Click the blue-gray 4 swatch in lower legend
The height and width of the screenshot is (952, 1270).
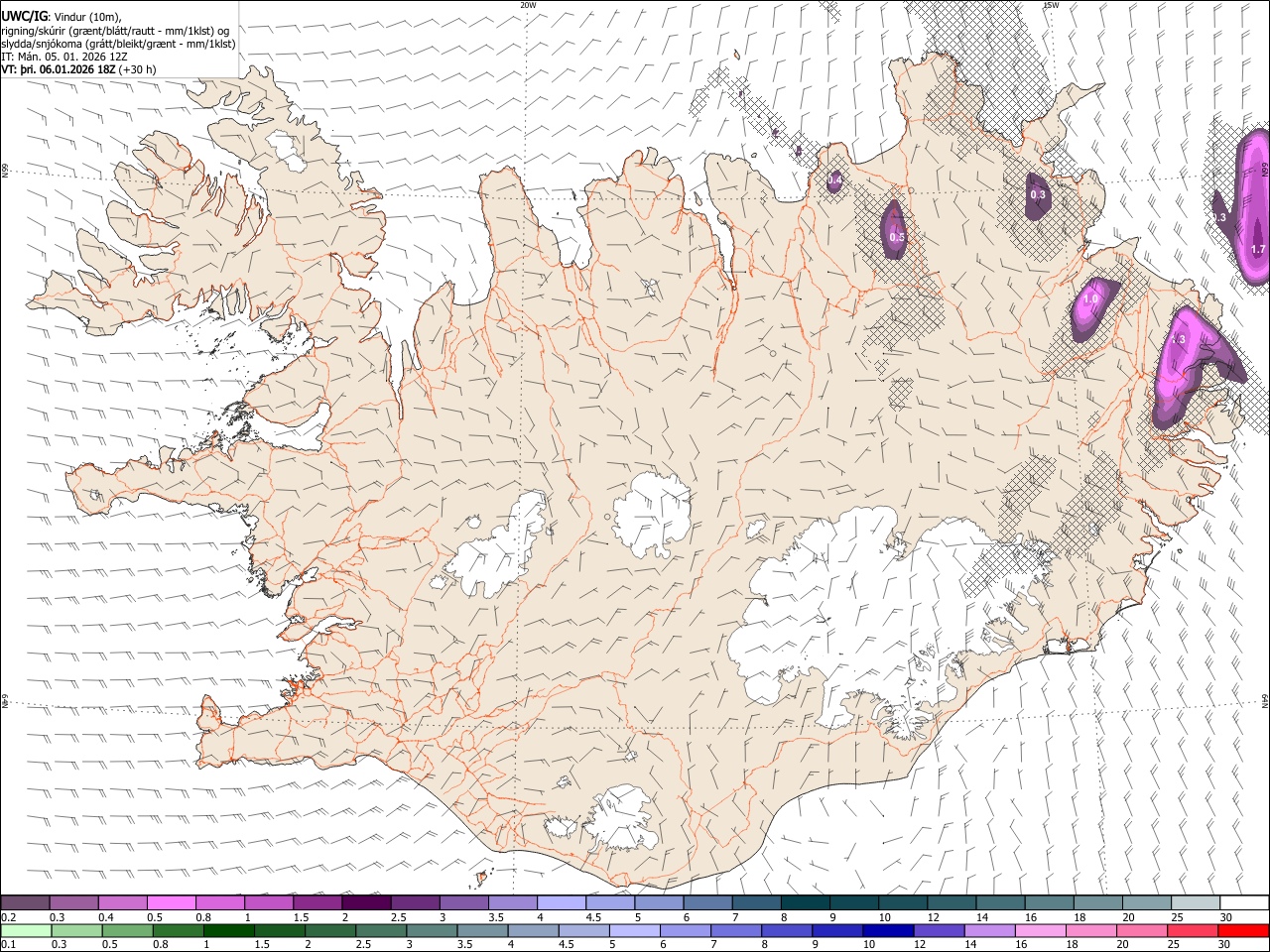point(533,930)
